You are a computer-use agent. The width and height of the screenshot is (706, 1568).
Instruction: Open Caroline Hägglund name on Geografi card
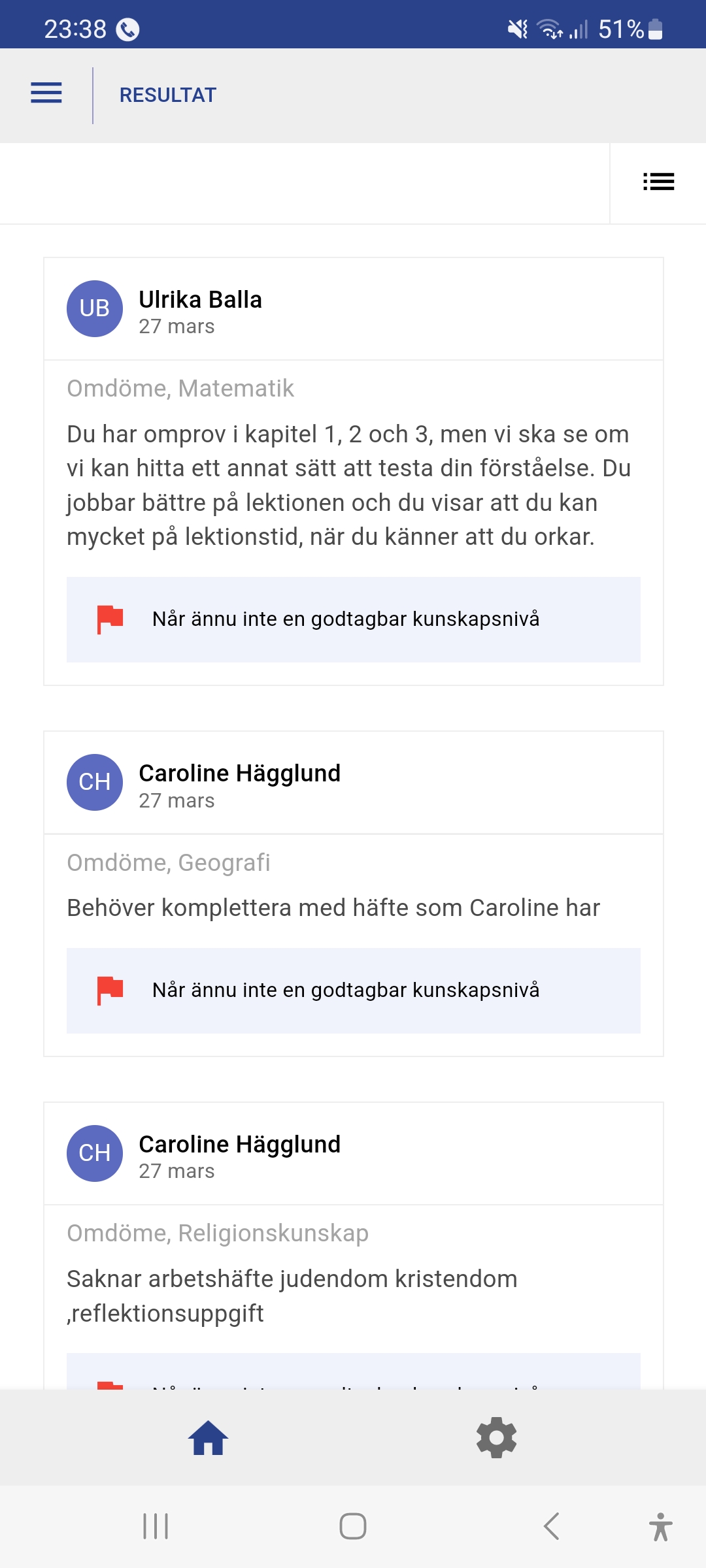[239, 774]
